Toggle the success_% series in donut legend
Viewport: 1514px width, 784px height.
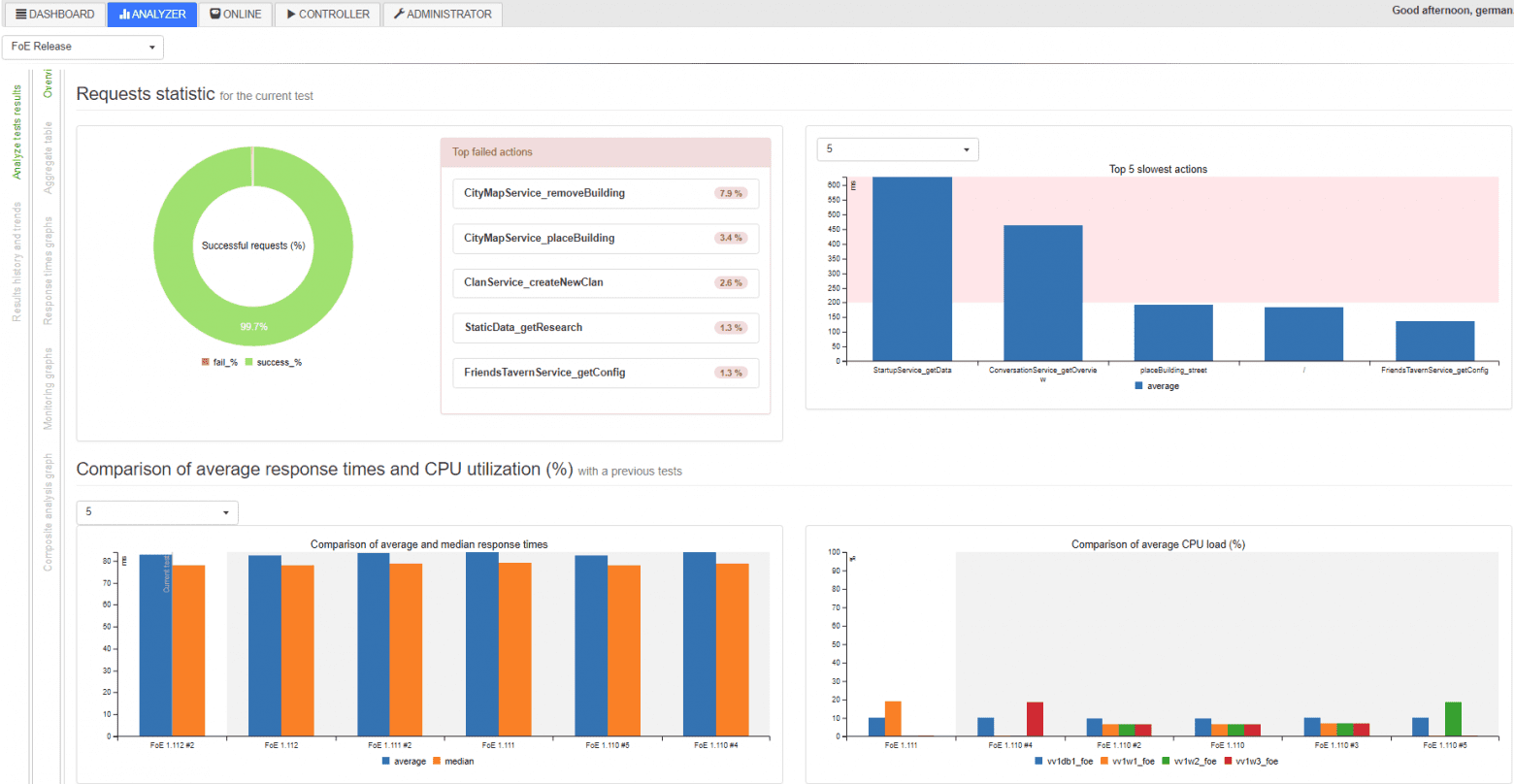(273, 362)
